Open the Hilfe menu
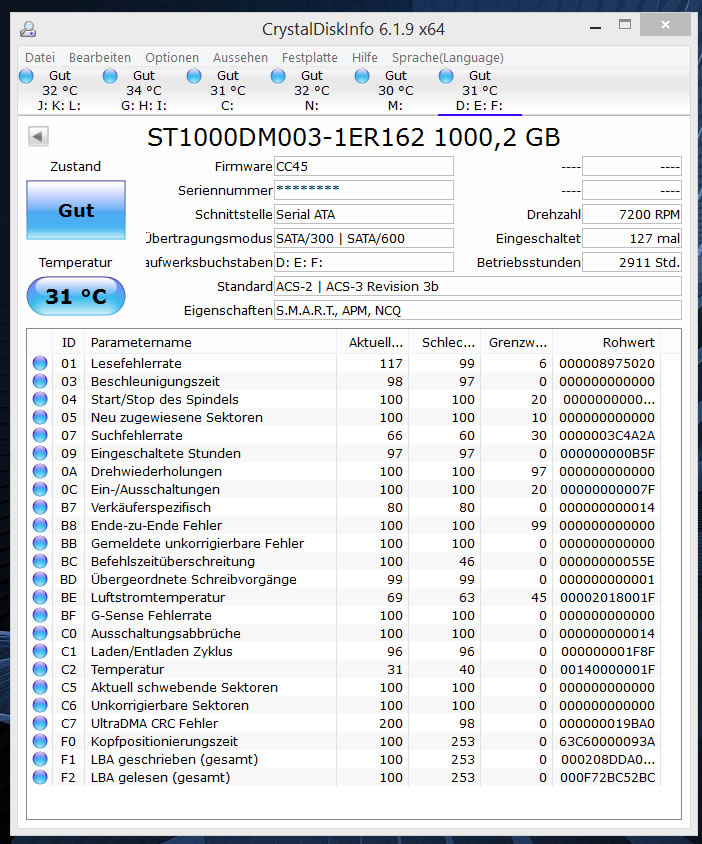 364,58
